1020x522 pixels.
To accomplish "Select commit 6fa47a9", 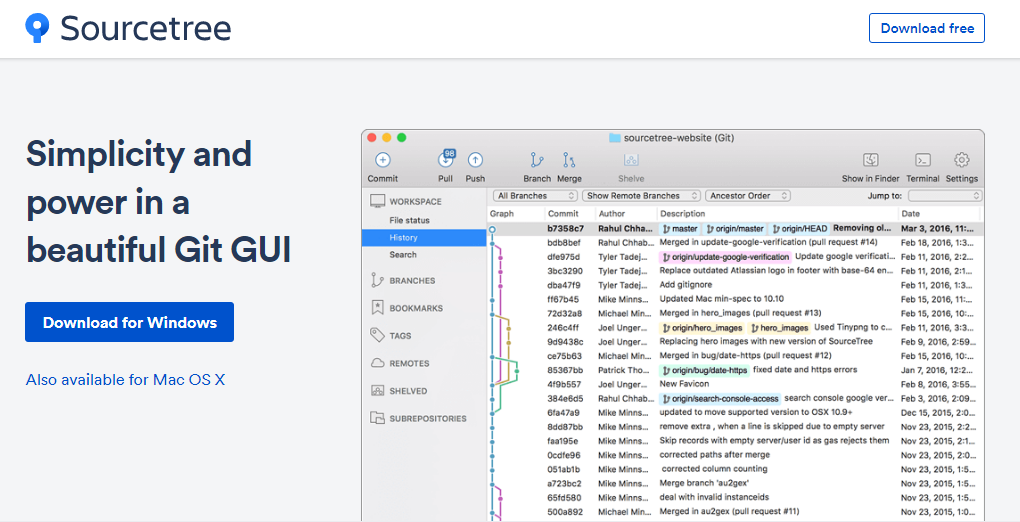I will pyautogui.click(x=735, y=413).
